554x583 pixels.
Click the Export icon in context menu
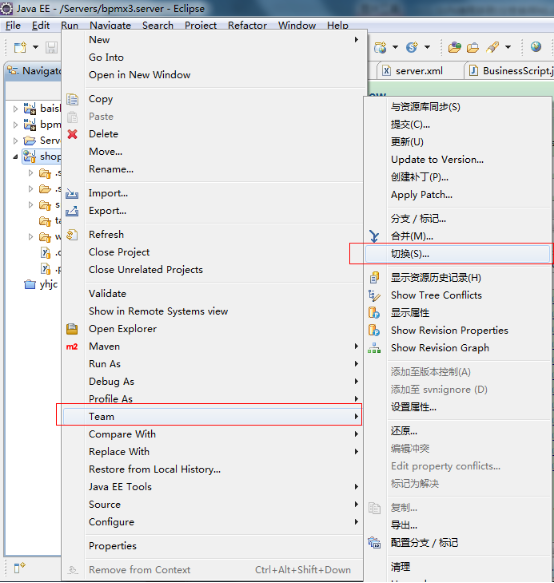click(x=72, y=211)
